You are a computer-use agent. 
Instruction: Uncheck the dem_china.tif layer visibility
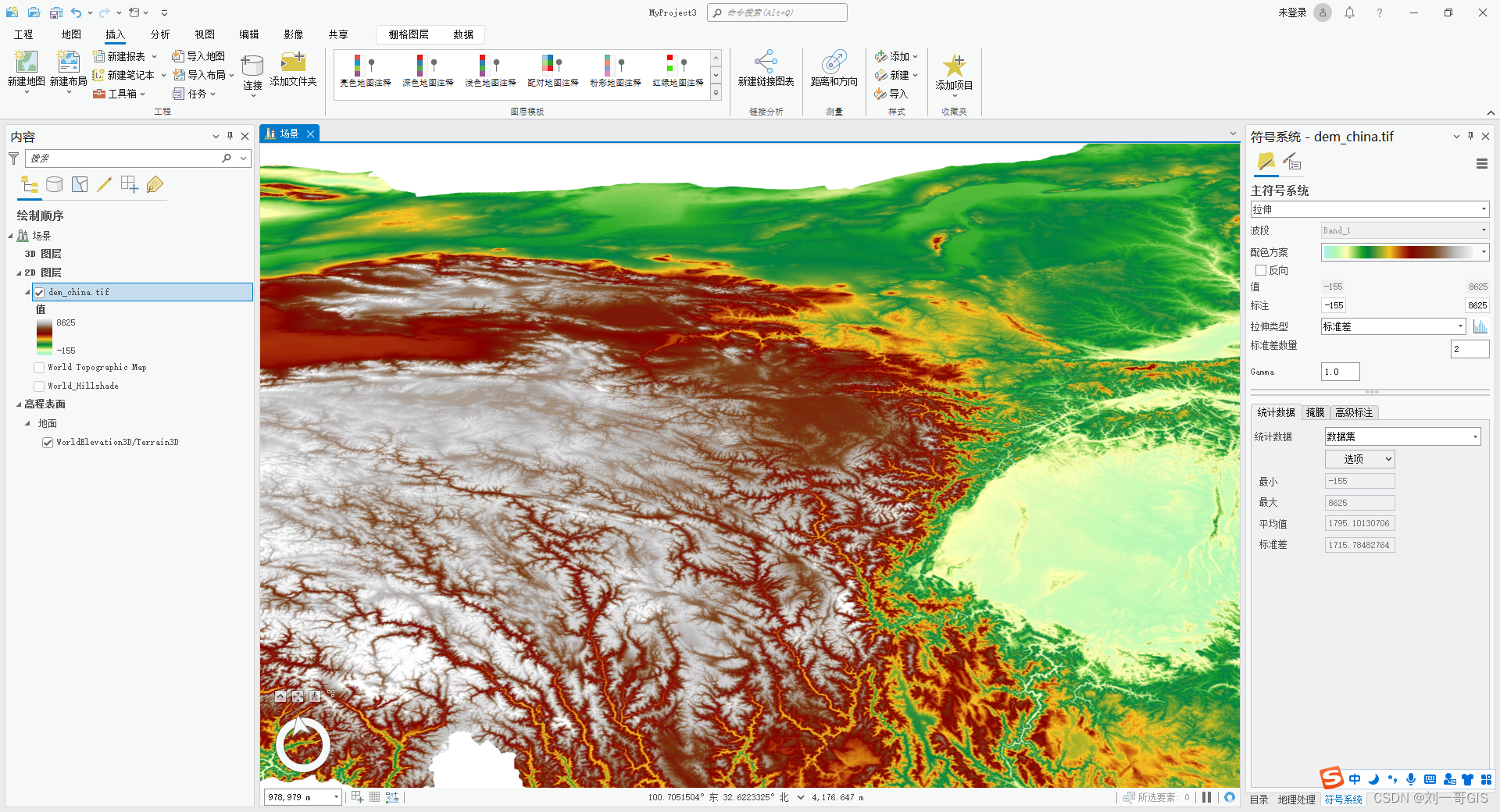39,292
